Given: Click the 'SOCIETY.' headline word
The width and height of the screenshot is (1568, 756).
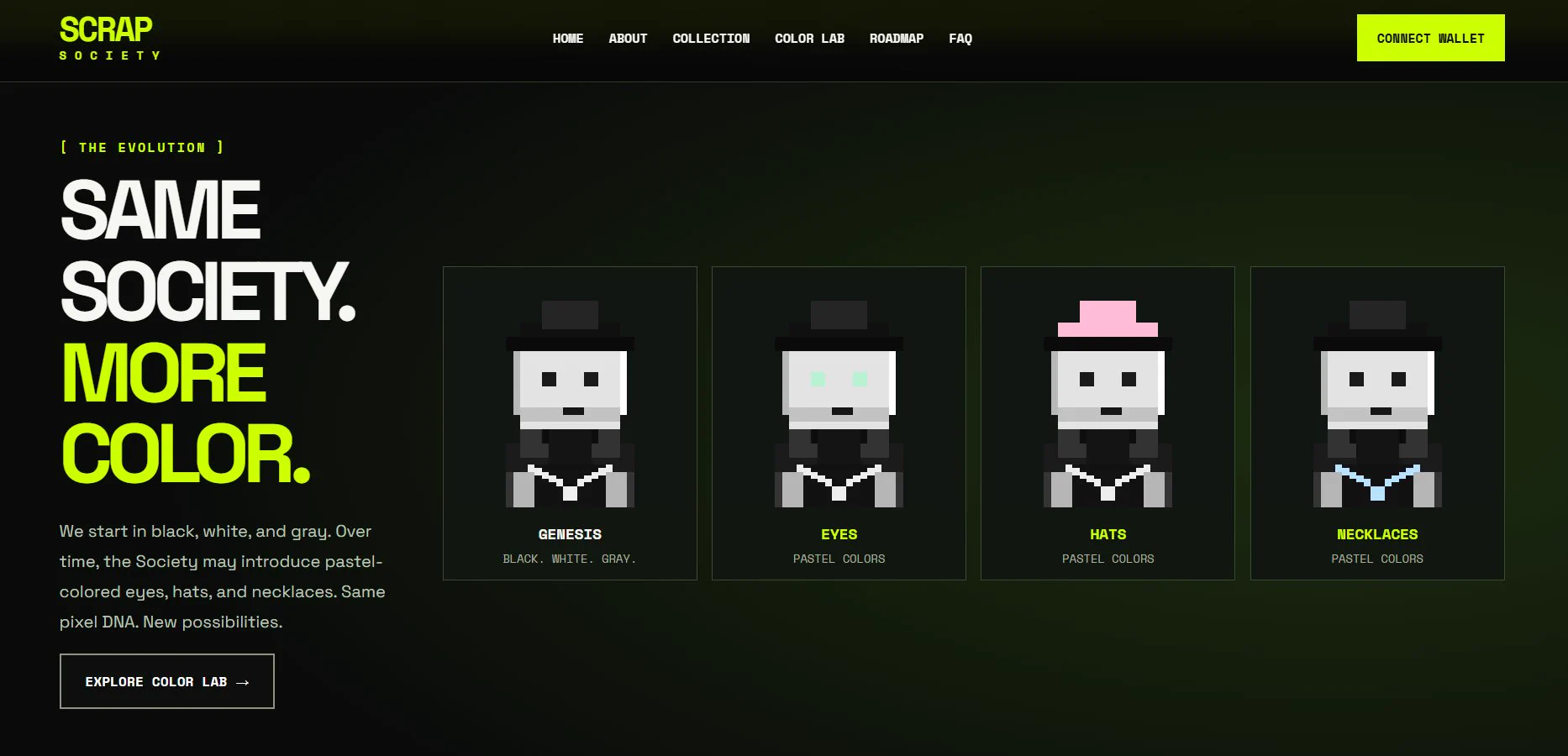Looking at the screenshot, I should [x=208, y=291].
